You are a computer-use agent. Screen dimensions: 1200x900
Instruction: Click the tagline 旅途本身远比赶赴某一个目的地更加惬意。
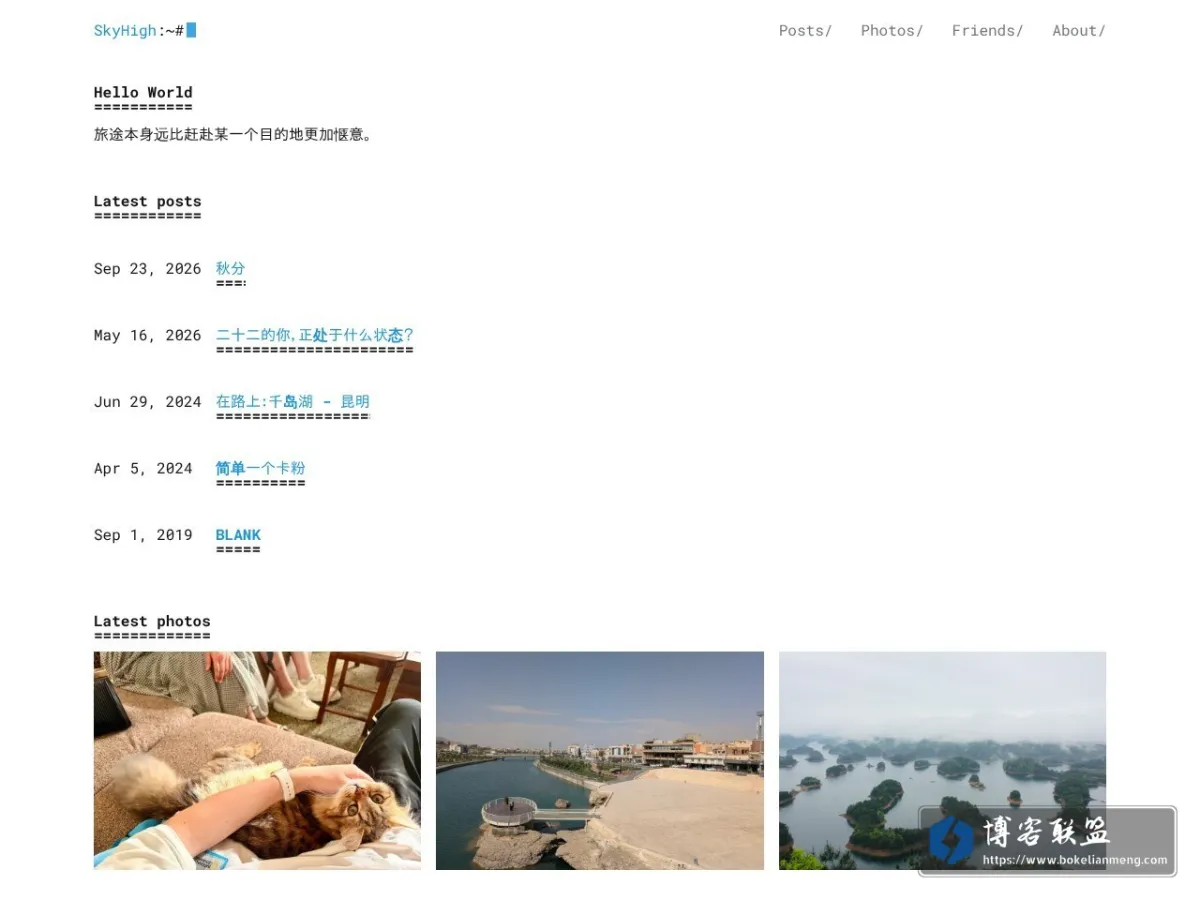[x=233, y=134]
